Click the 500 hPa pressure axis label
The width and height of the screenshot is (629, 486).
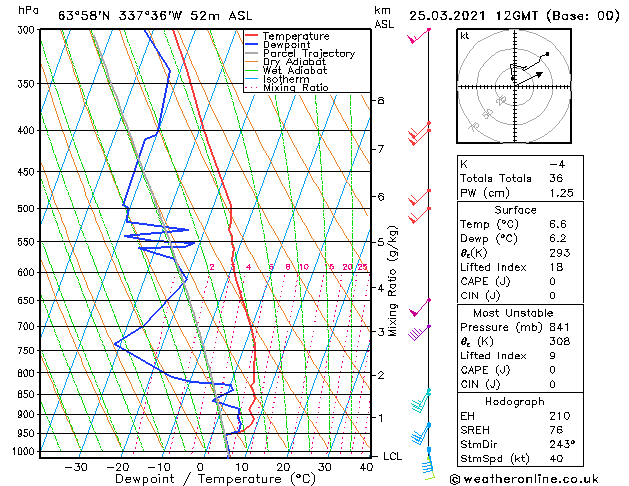(26, 209)
